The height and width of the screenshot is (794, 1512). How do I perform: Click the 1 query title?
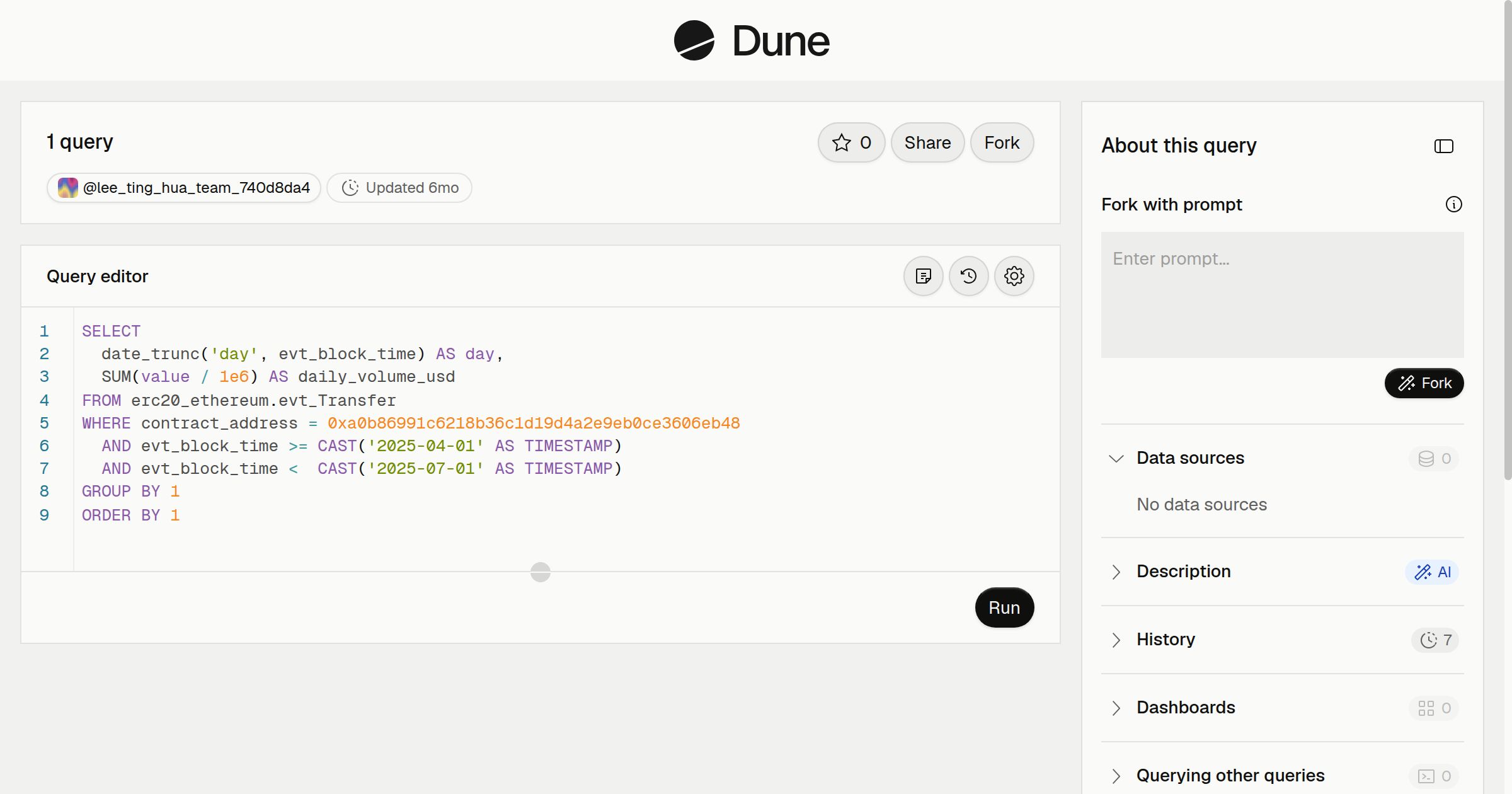tap(79, 142)
